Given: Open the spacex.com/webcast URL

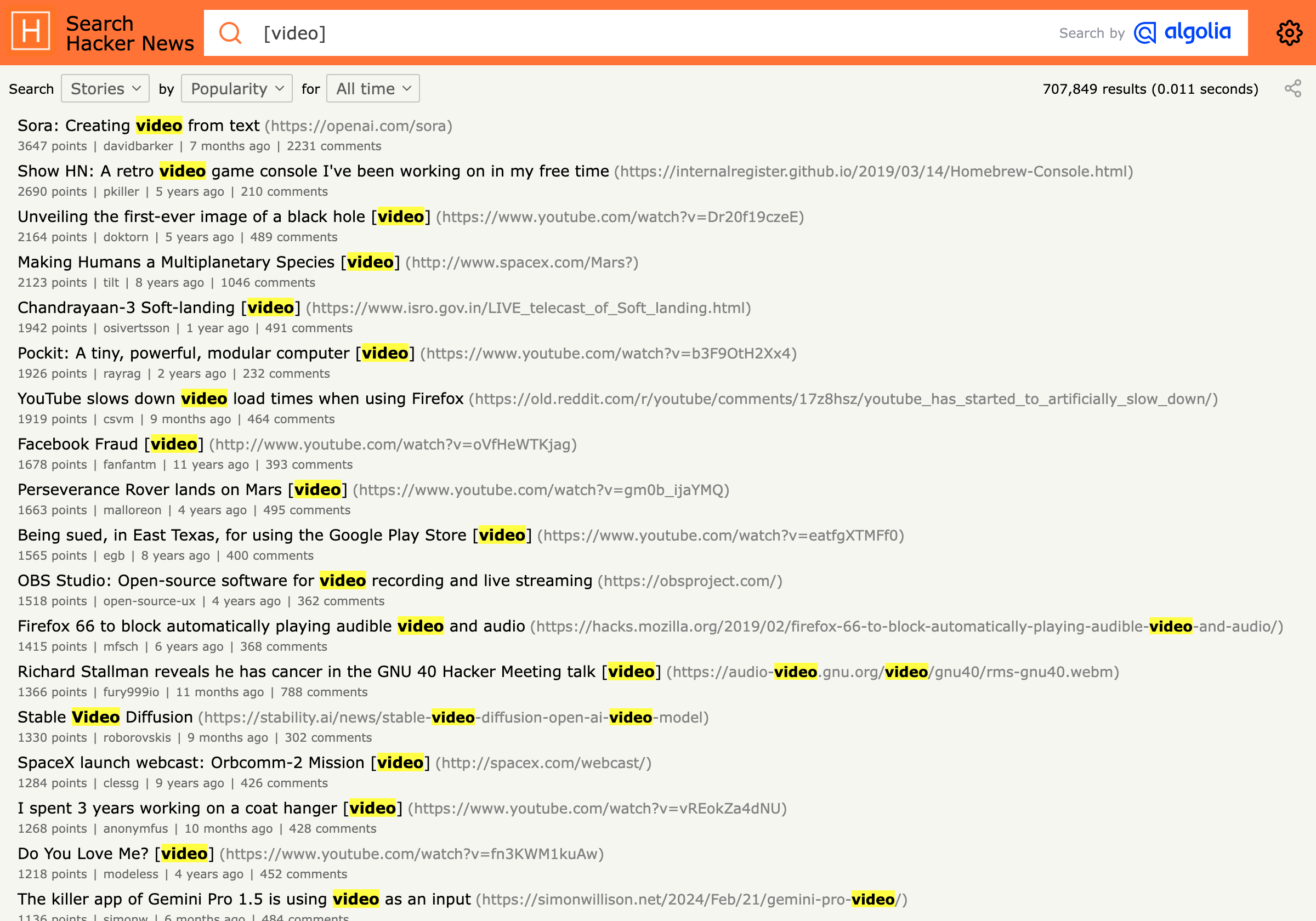Looking at the screenshot, I should [x=543, y=764].
